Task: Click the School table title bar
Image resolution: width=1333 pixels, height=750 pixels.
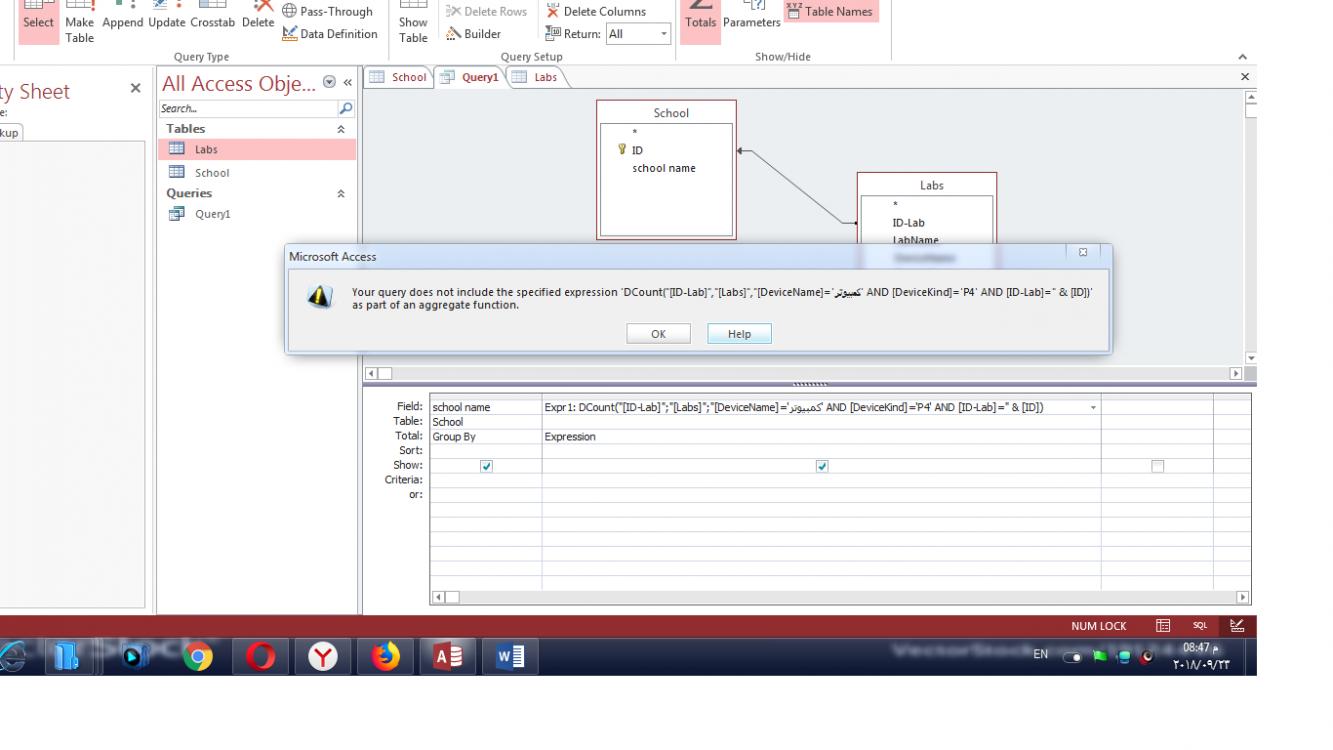Action: 666,113
